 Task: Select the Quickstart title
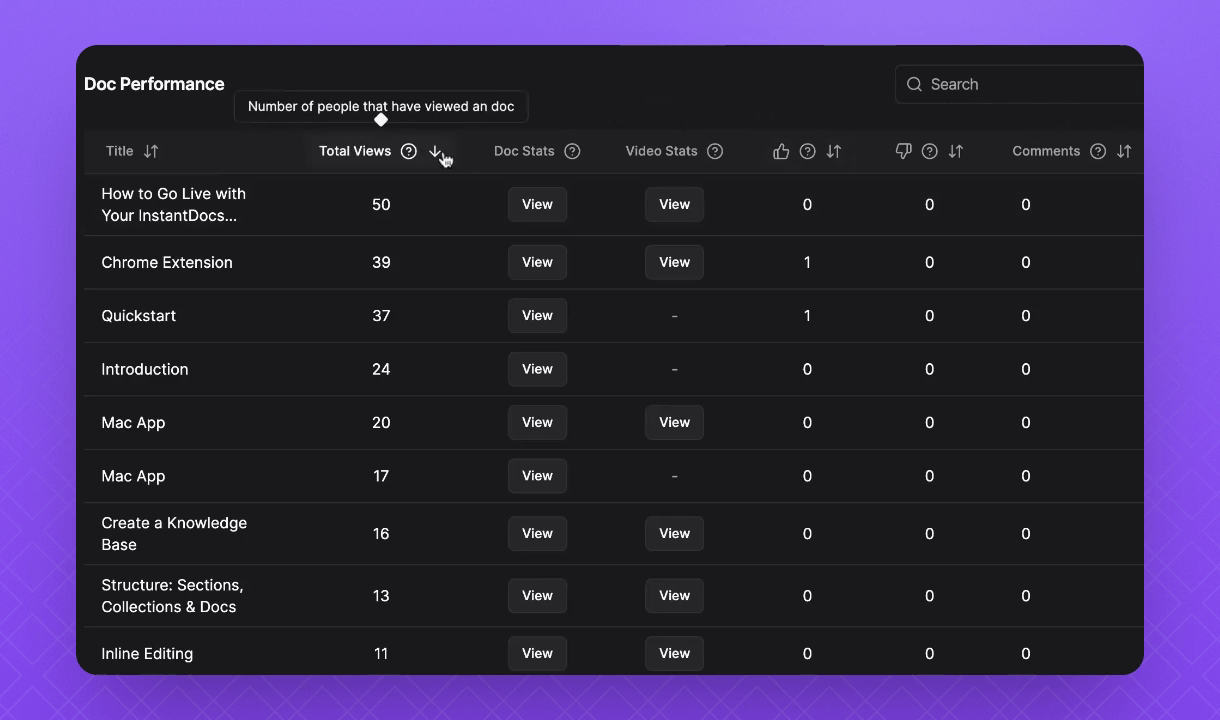138,315
